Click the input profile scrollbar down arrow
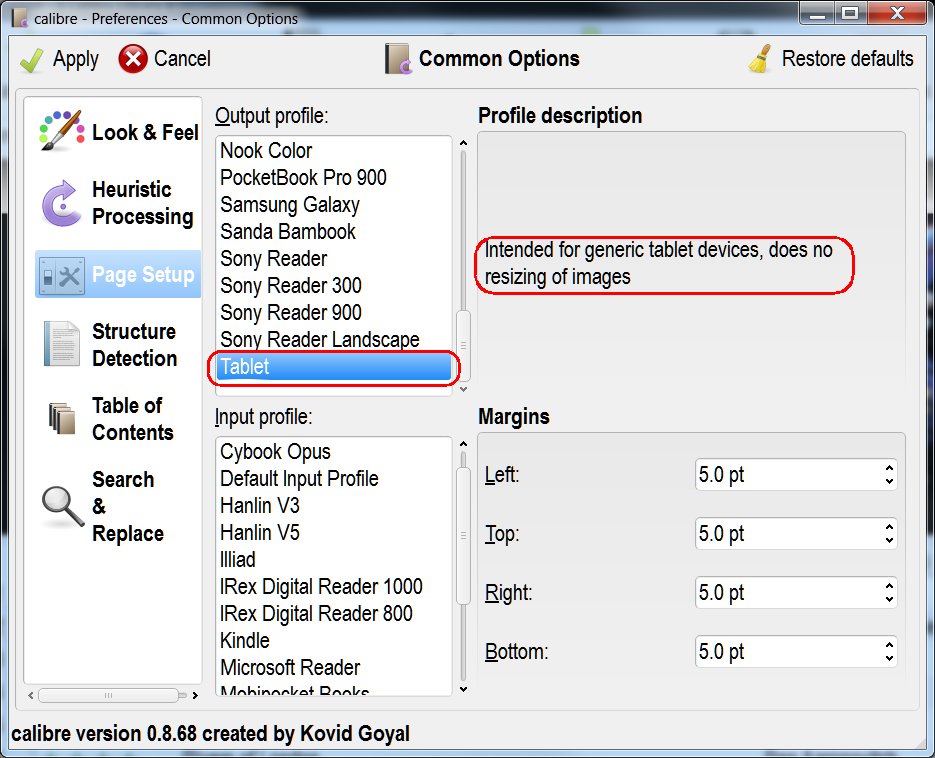935x758 pixels. point(463,689)
